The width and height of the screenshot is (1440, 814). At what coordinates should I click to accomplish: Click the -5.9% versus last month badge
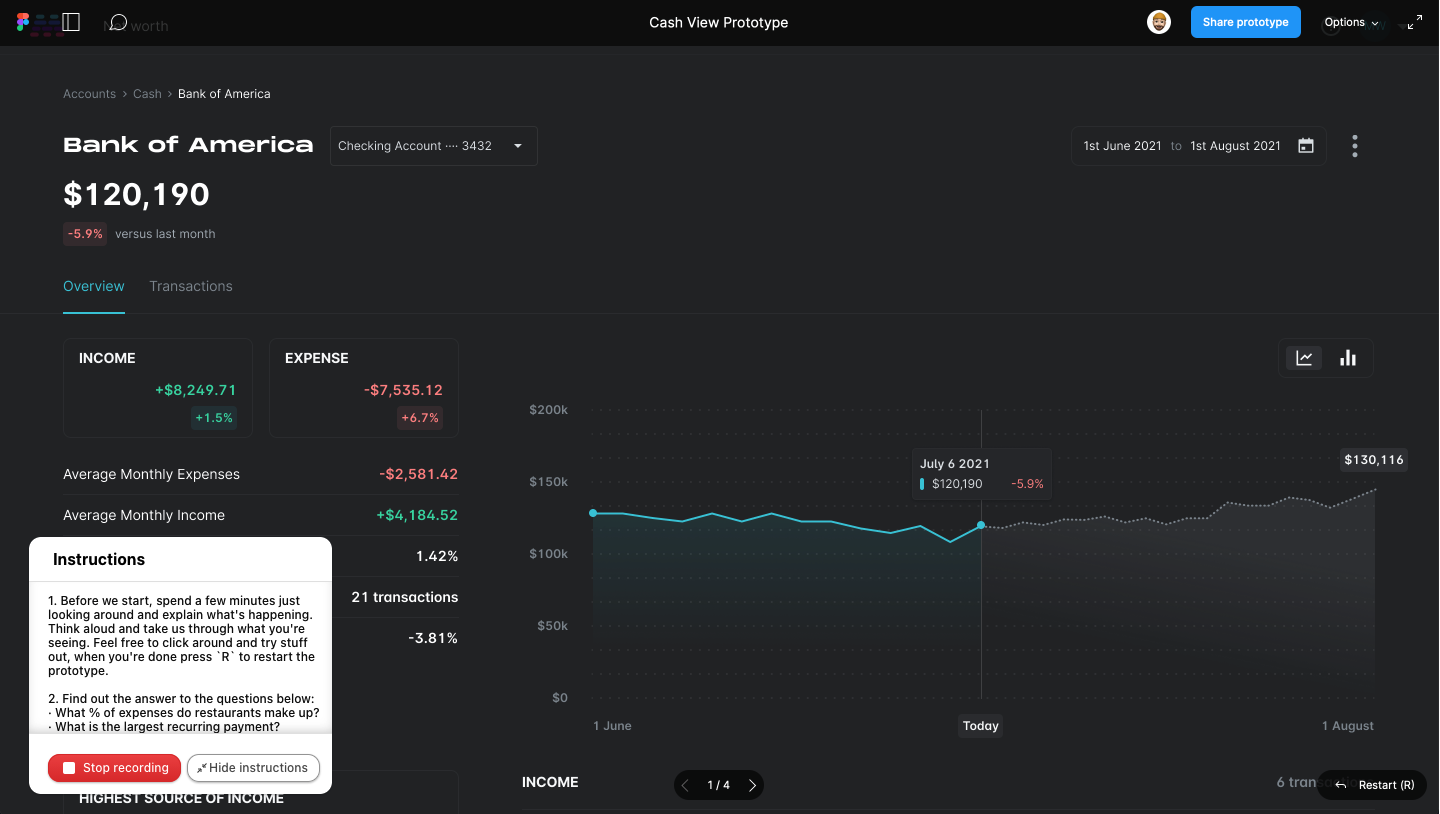(85, 234)
